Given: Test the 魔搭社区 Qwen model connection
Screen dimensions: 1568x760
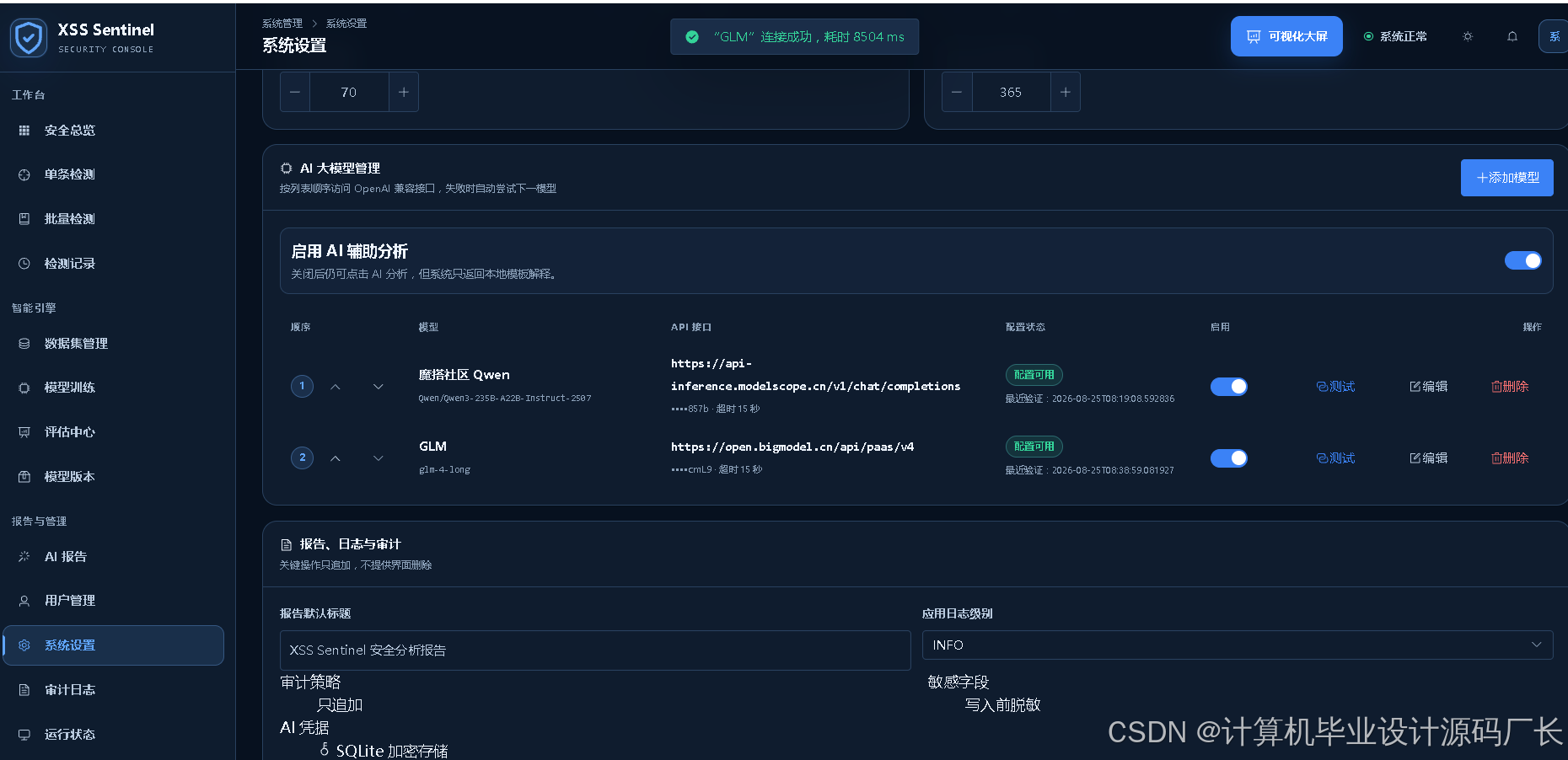Looking at the screenshot, I should (x=1335, y=387).
